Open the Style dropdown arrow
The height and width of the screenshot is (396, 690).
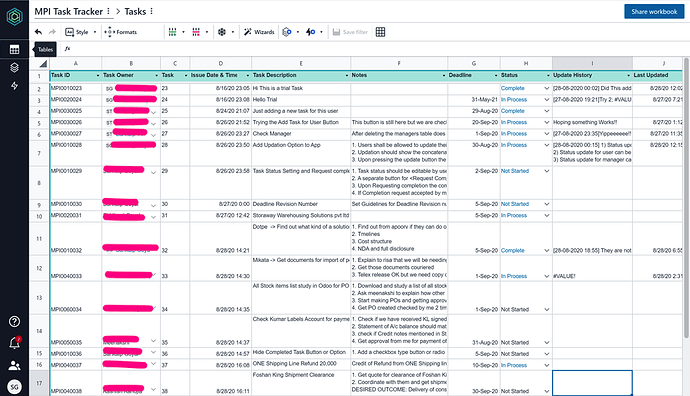point(95,32)
